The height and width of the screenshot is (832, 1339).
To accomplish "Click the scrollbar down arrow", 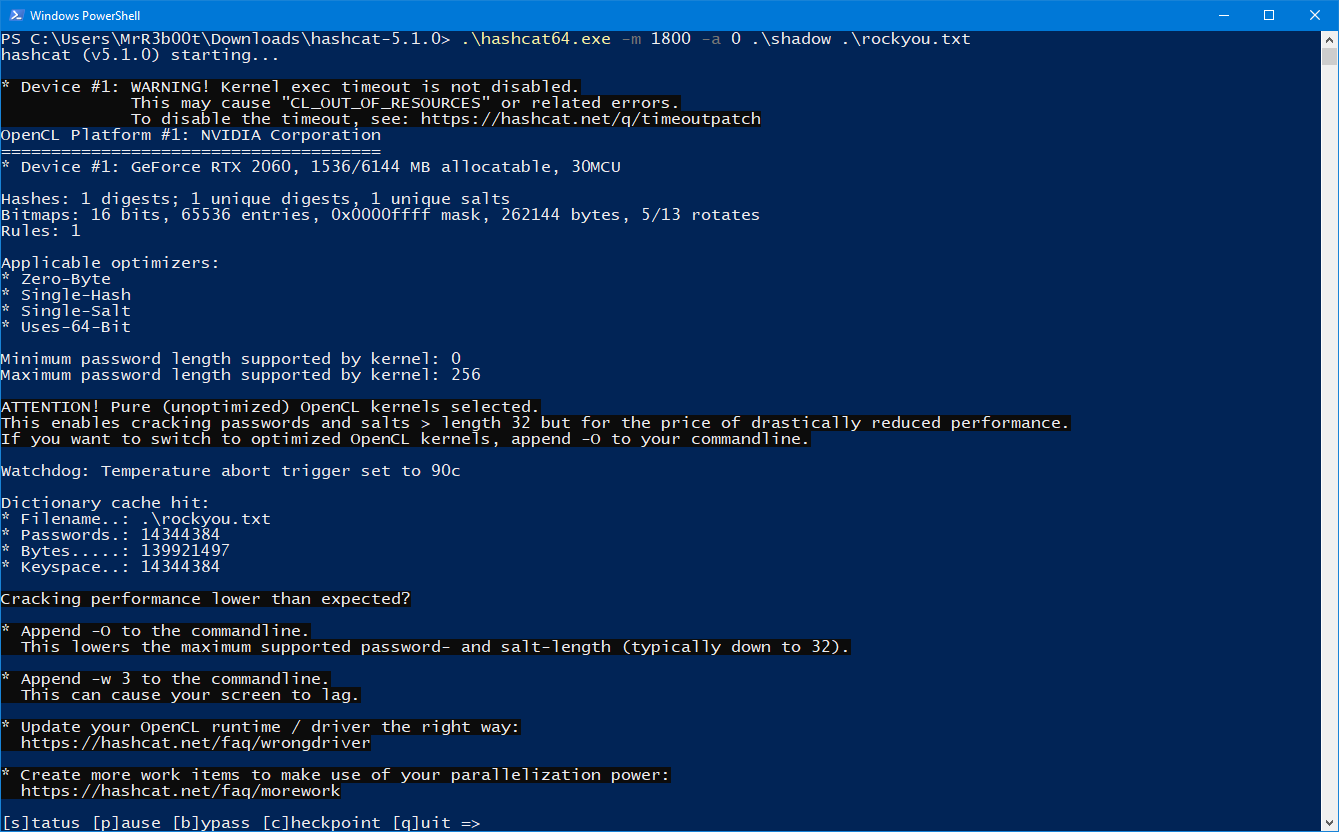I will (1330, 822).
